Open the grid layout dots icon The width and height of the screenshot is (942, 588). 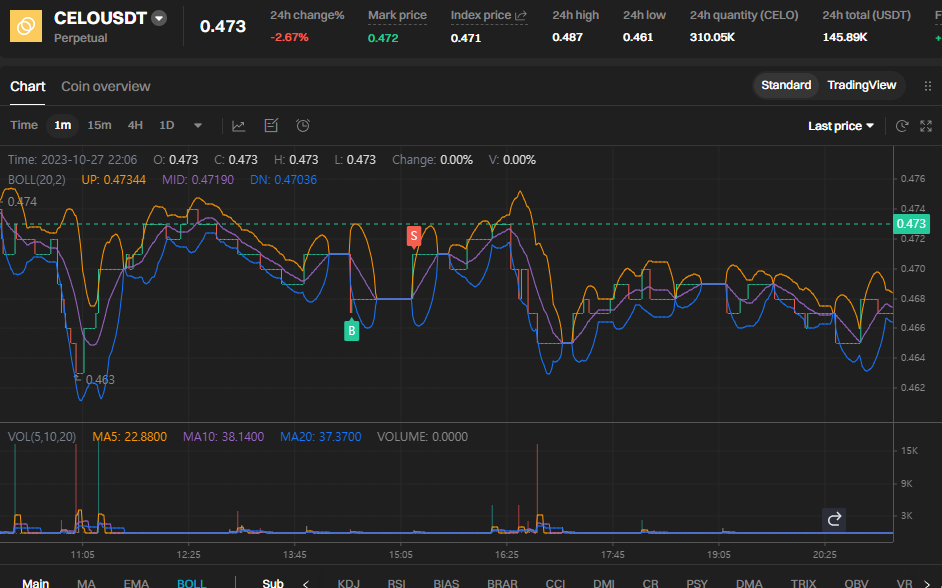pos(928,86)
